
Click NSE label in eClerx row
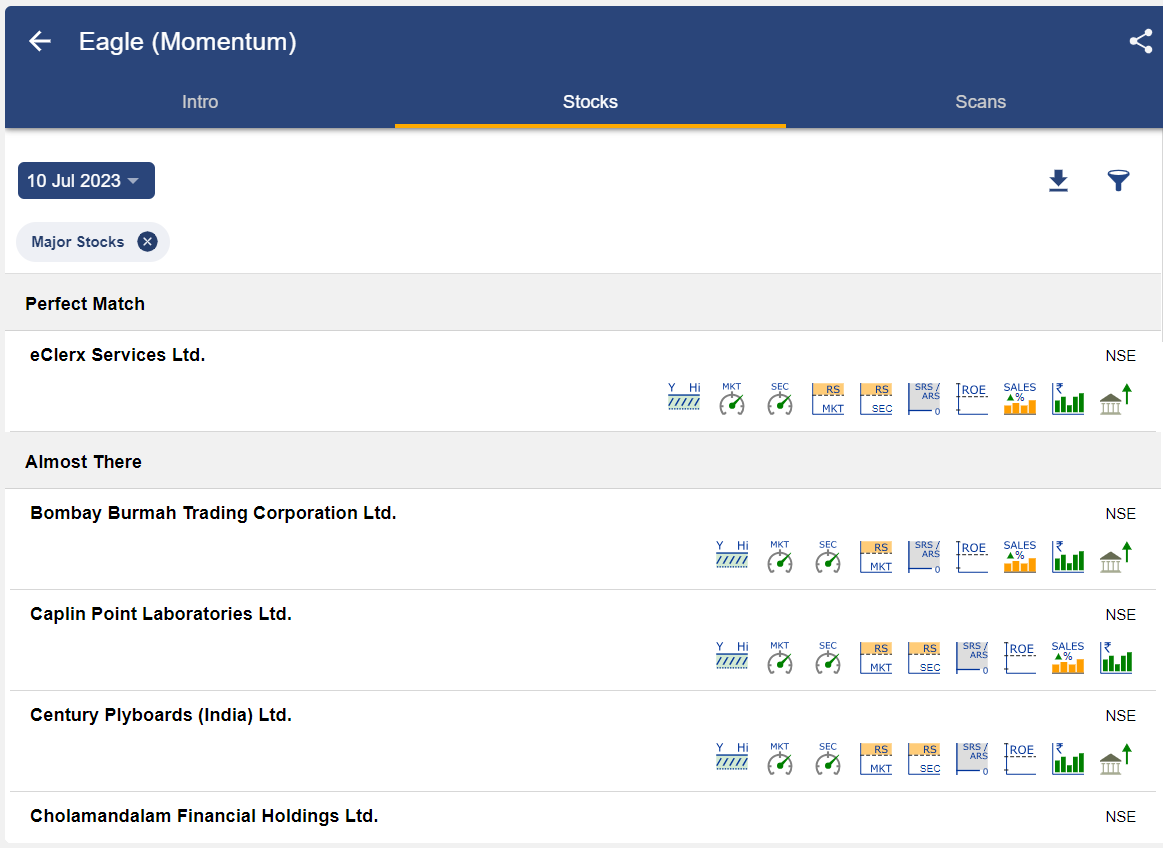(x=1120, y=355)
